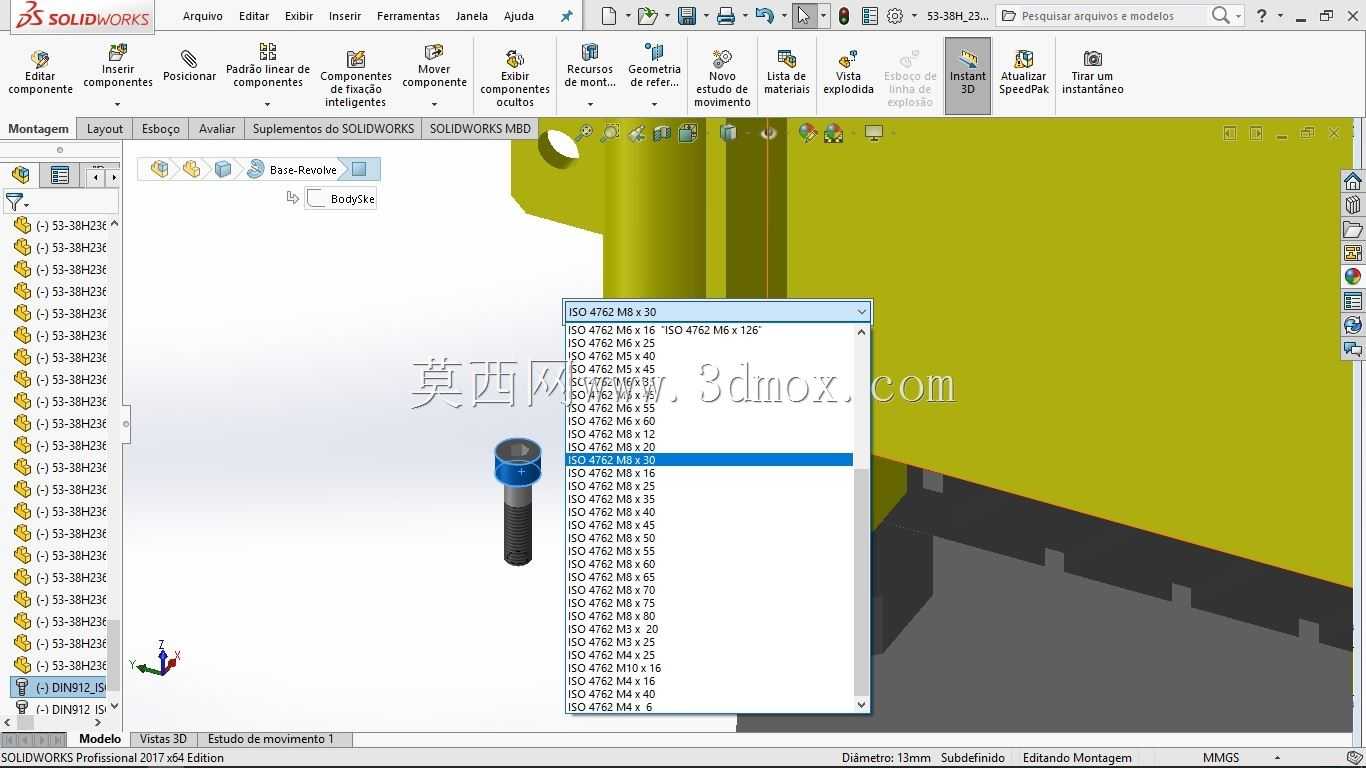The image size is (1366, 768).
Task: Click Padrão linear de componentes
Action: coord(268,66)
